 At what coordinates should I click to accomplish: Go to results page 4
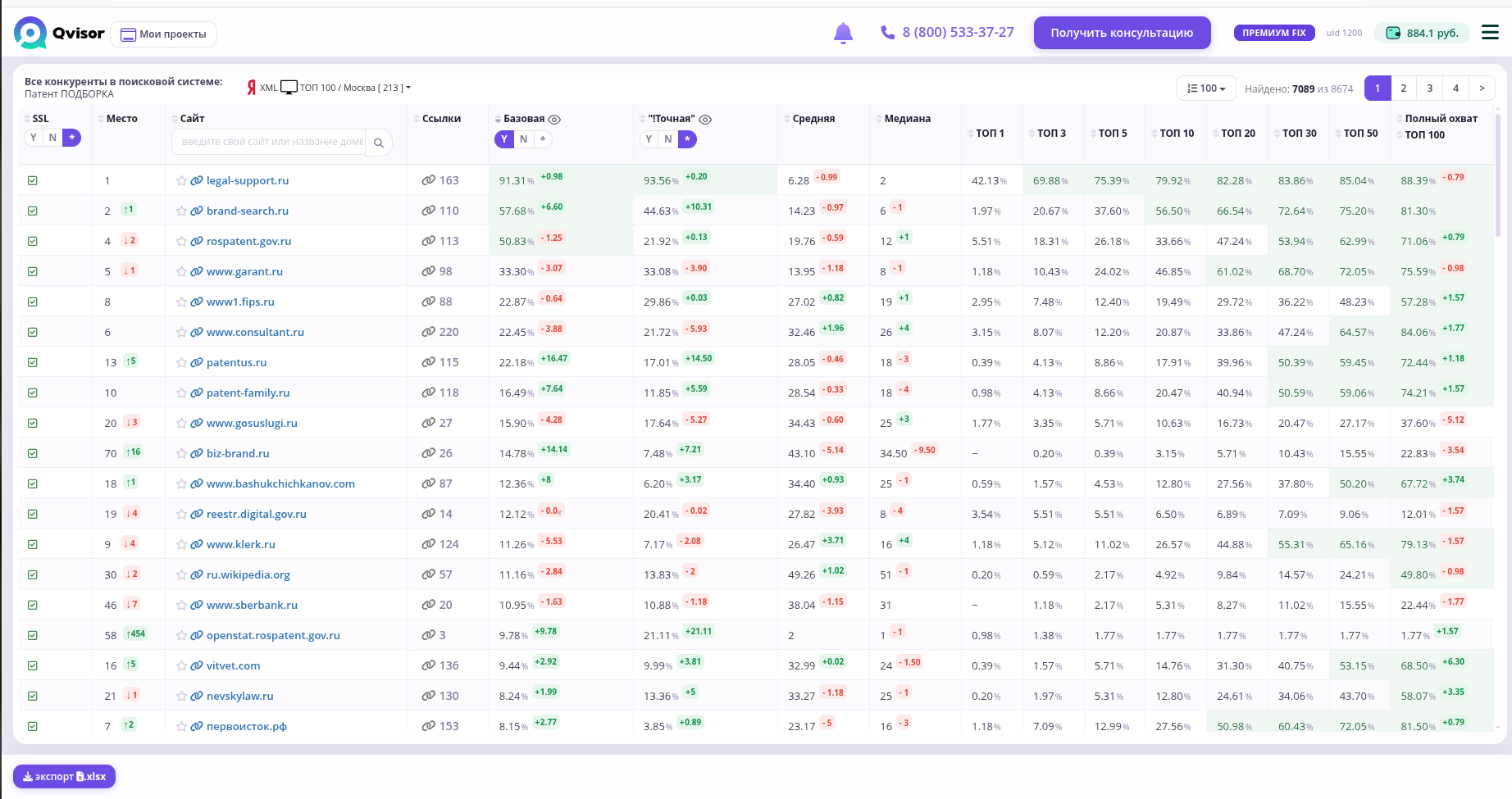pos(1456,89)
